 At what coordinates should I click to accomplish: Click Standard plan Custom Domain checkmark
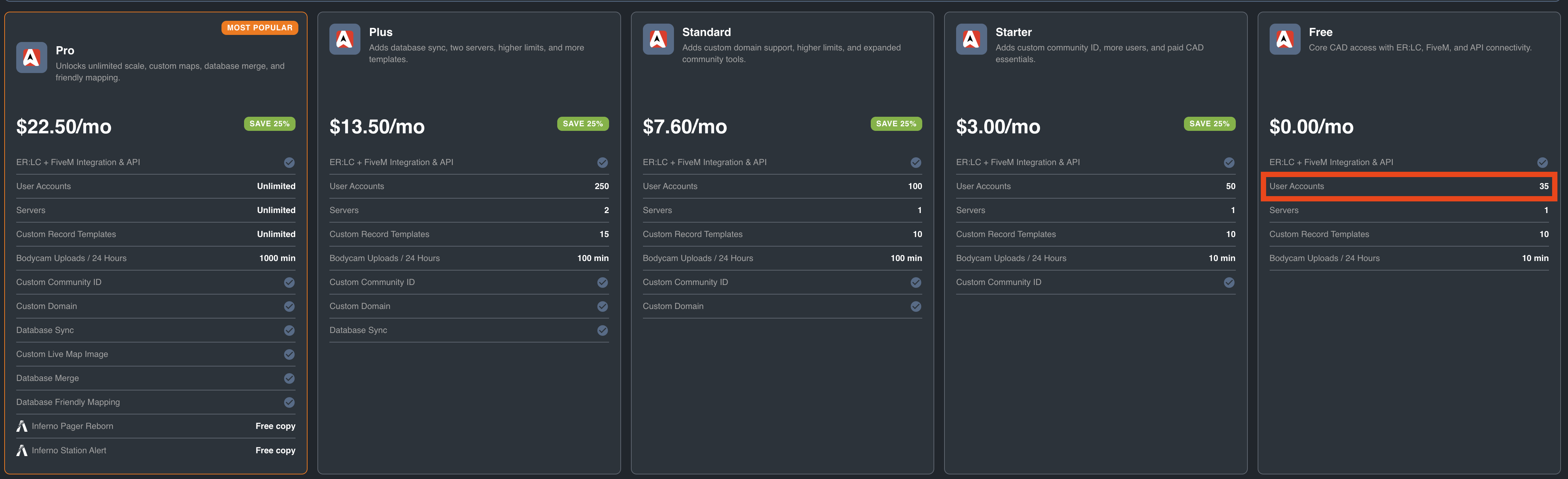(x=916, y=306)
